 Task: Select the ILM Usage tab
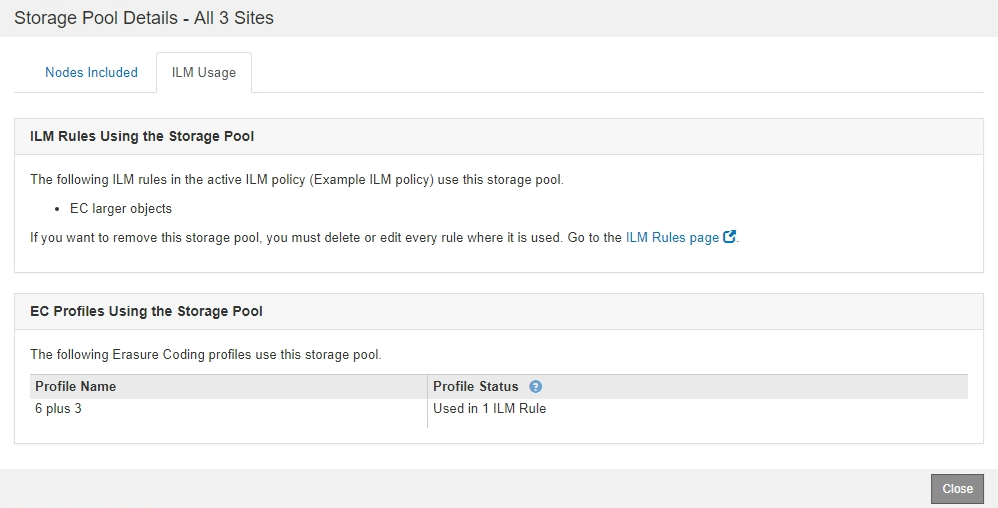[x=204, y=73]
